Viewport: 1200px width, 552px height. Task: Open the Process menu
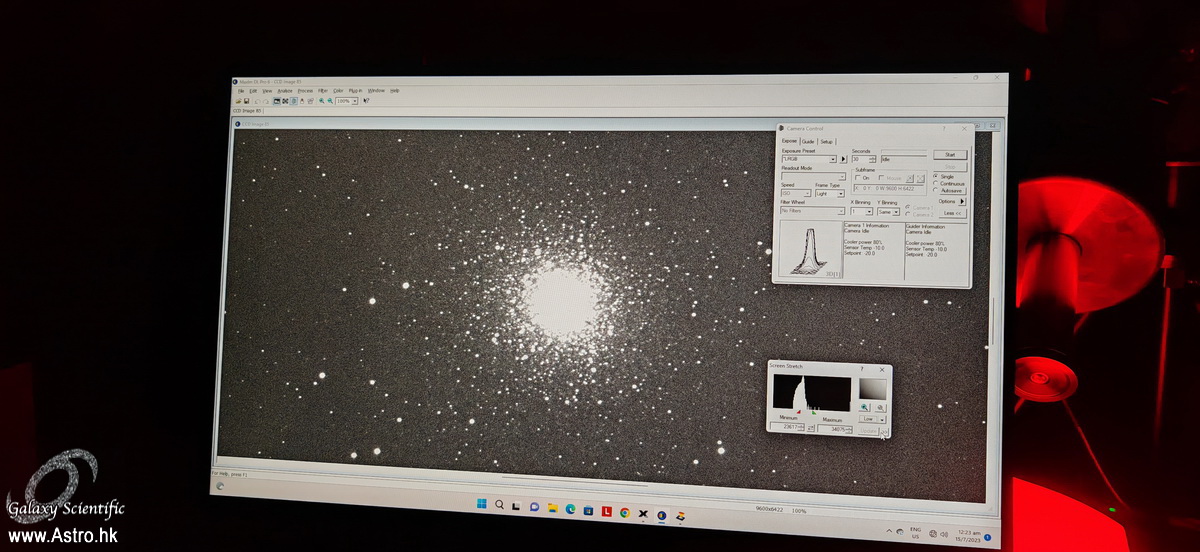(x=305, y=91)
